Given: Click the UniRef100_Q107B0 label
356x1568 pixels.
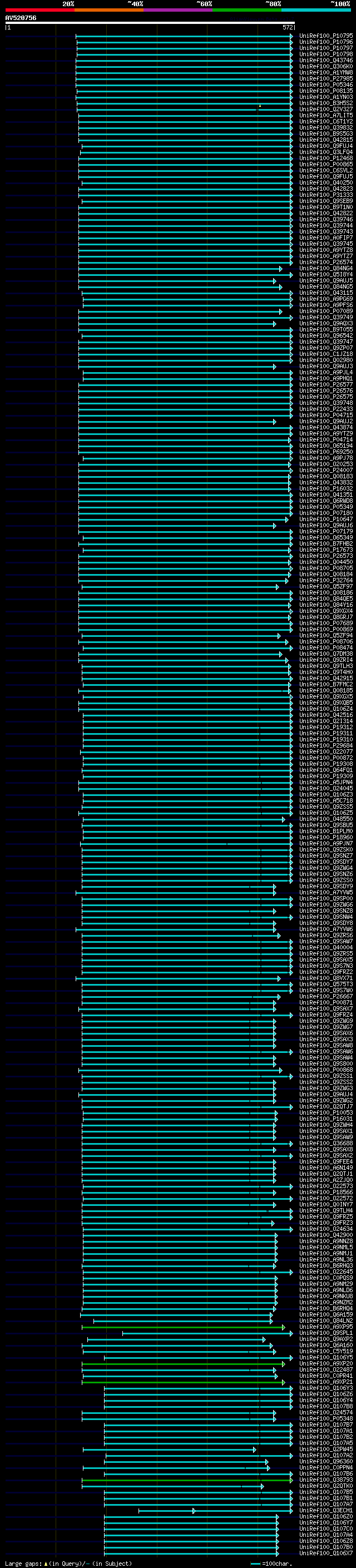Looking at the screenshot, I should pos(325,1547).
